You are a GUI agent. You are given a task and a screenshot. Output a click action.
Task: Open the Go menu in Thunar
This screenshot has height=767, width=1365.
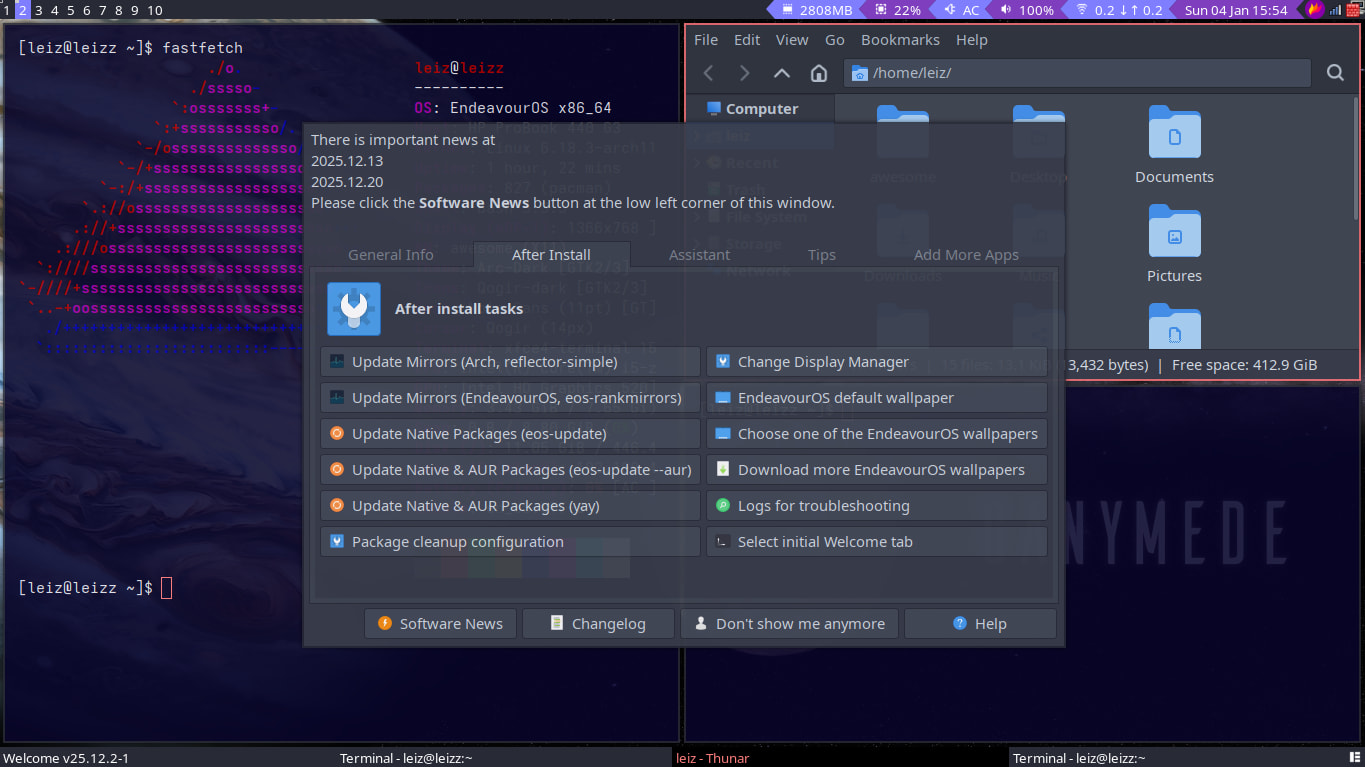coord(835,40)
